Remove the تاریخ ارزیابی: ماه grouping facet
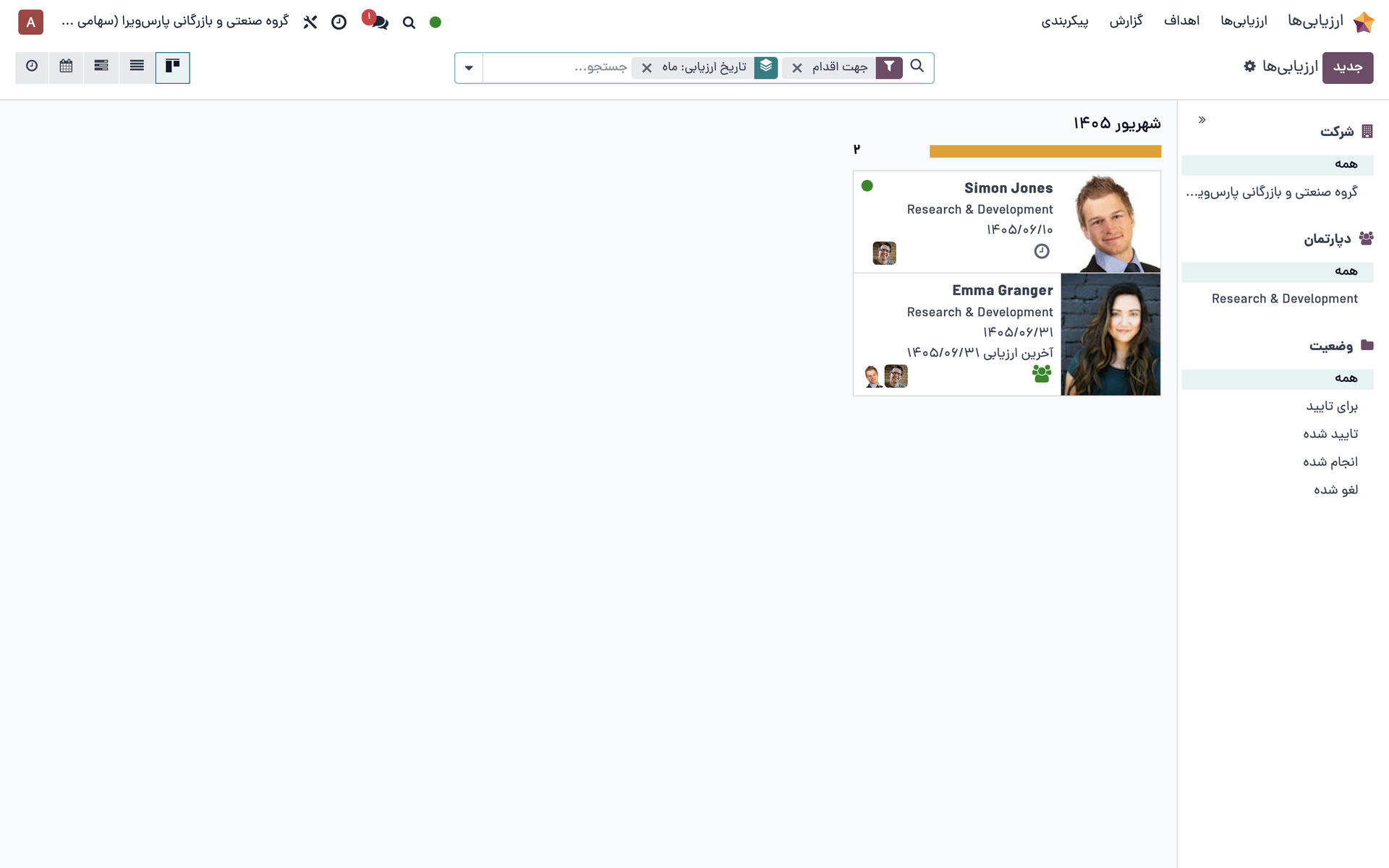This screenshot has width=1389, height=868. click(x=647, y=68)
